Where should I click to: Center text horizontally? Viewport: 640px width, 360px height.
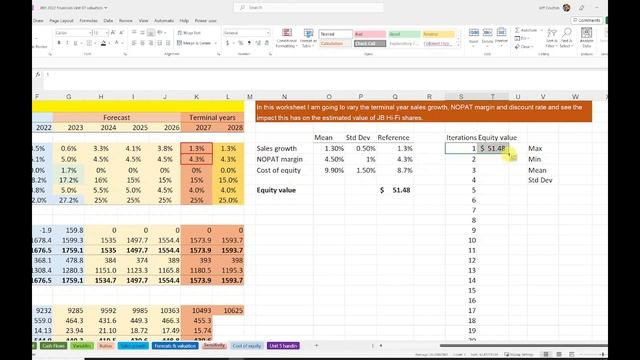coord(142,43)
